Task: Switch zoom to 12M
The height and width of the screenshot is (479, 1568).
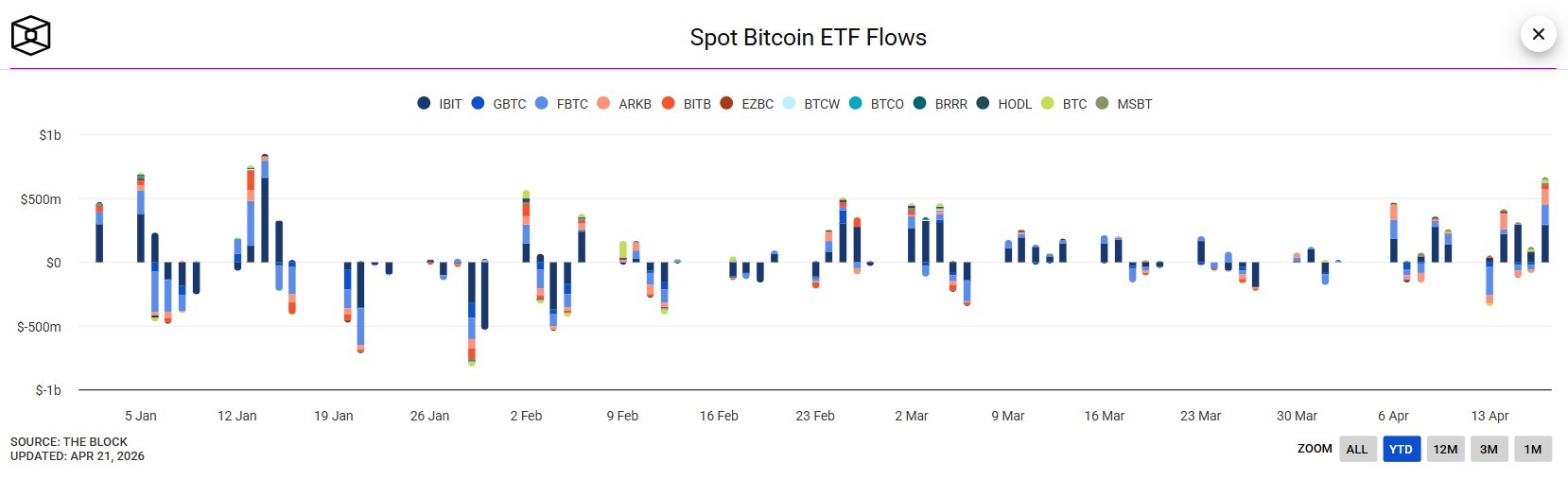Action: pos(1445,449)
